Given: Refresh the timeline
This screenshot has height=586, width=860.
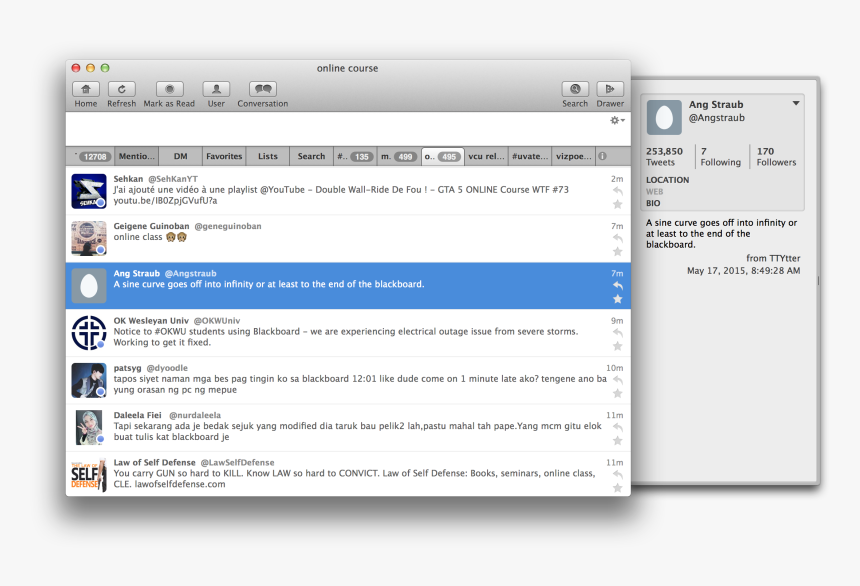Looking at the screenshot, I should coord(121,90).
